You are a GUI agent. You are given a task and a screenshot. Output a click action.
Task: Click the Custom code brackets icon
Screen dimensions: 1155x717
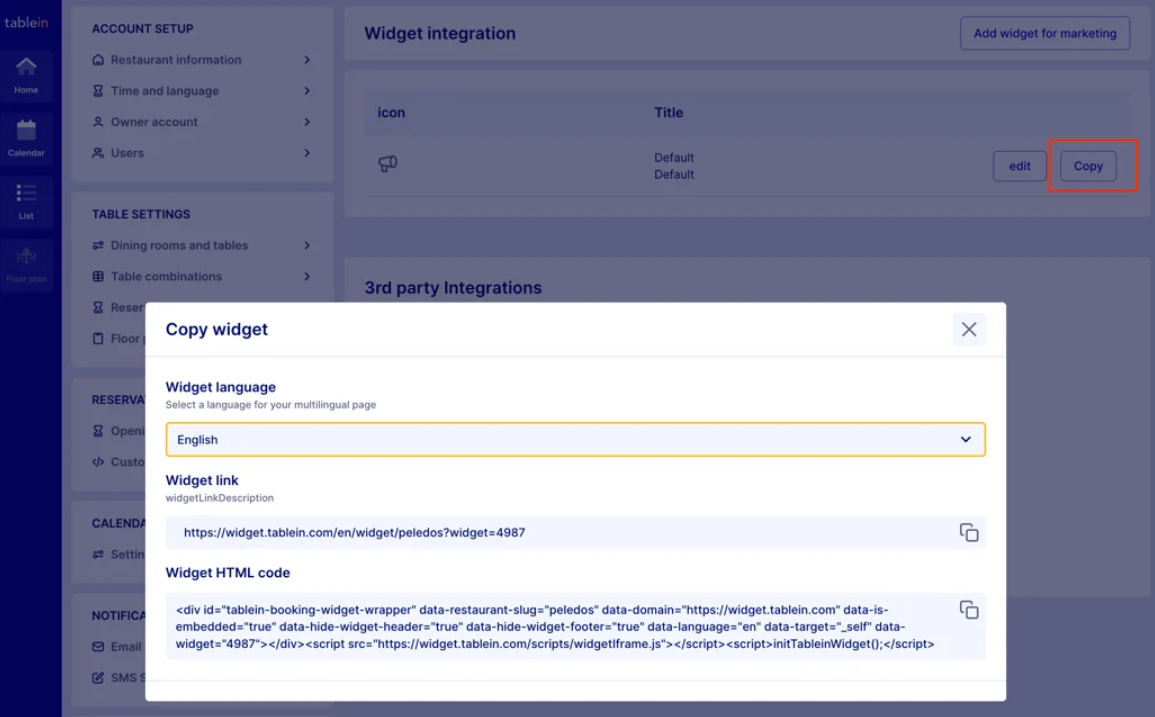point(98,462)
